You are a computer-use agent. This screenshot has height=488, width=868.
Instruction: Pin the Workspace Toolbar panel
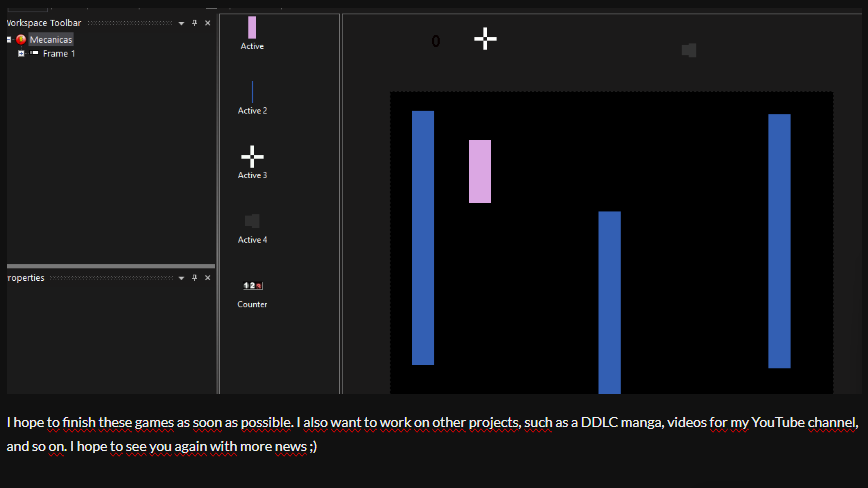pyautogui.click(x=195, y=23)
